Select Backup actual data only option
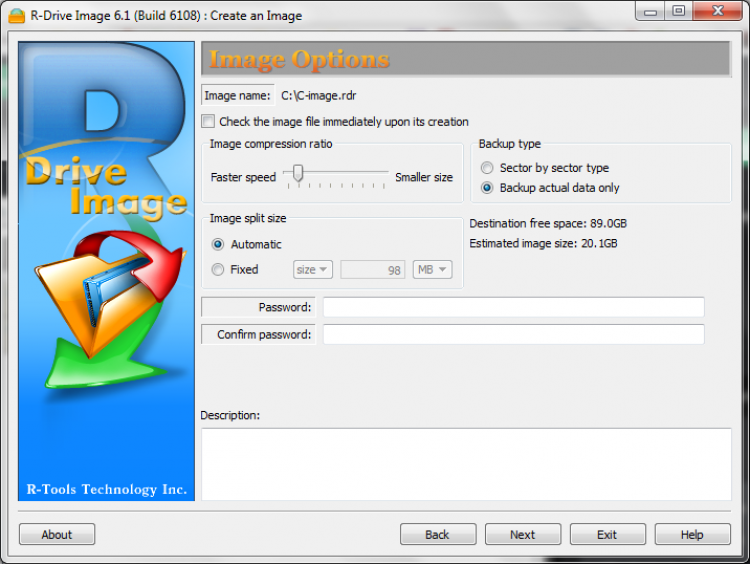Image resolution: width=750 pixels, height=564 pixels. coord(487,188)
